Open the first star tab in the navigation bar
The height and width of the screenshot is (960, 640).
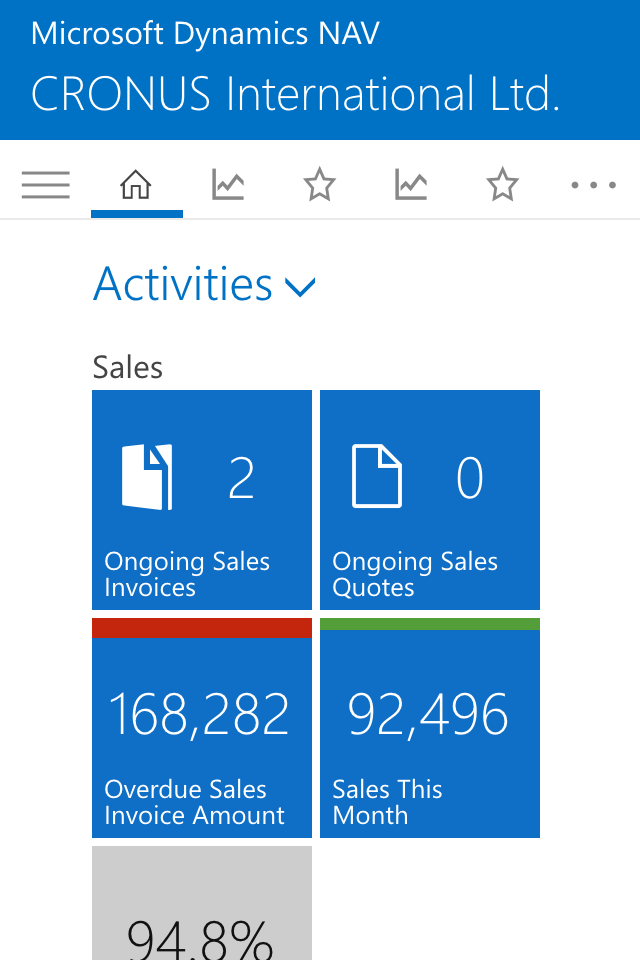[x=320, y=184]
